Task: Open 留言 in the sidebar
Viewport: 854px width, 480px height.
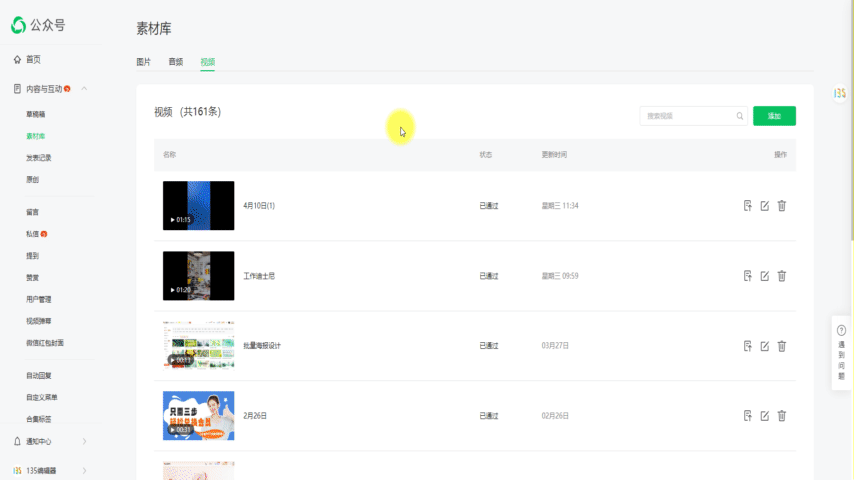Action: (x=33, y=212)
